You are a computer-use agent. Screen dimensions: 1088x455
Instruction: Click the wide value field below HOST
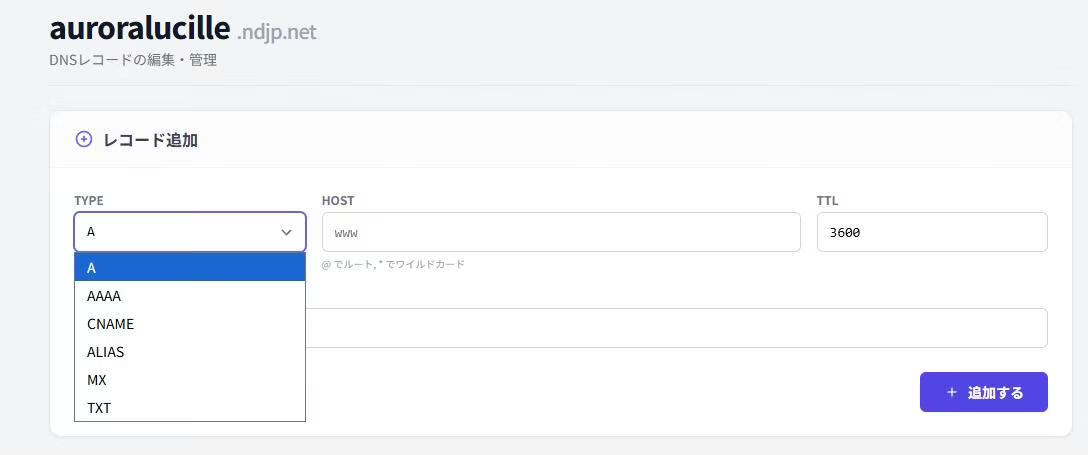[x=676, y=328]
